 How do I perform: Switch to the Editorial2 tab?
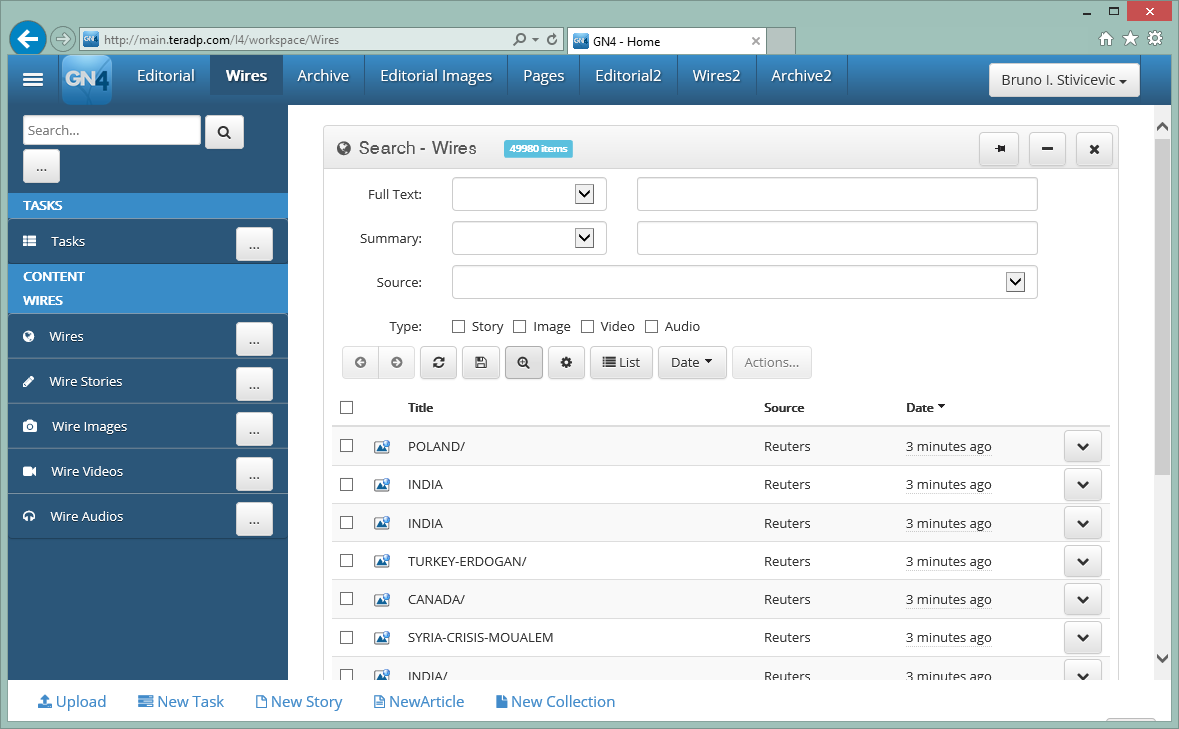click(x=628, y=76)
